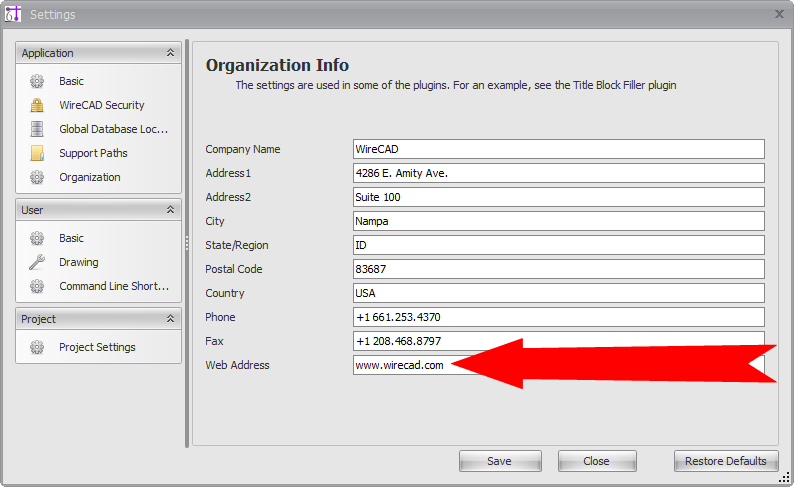Open Global Database Location settings
The image size is (794, 487).
tap(113, 129)
